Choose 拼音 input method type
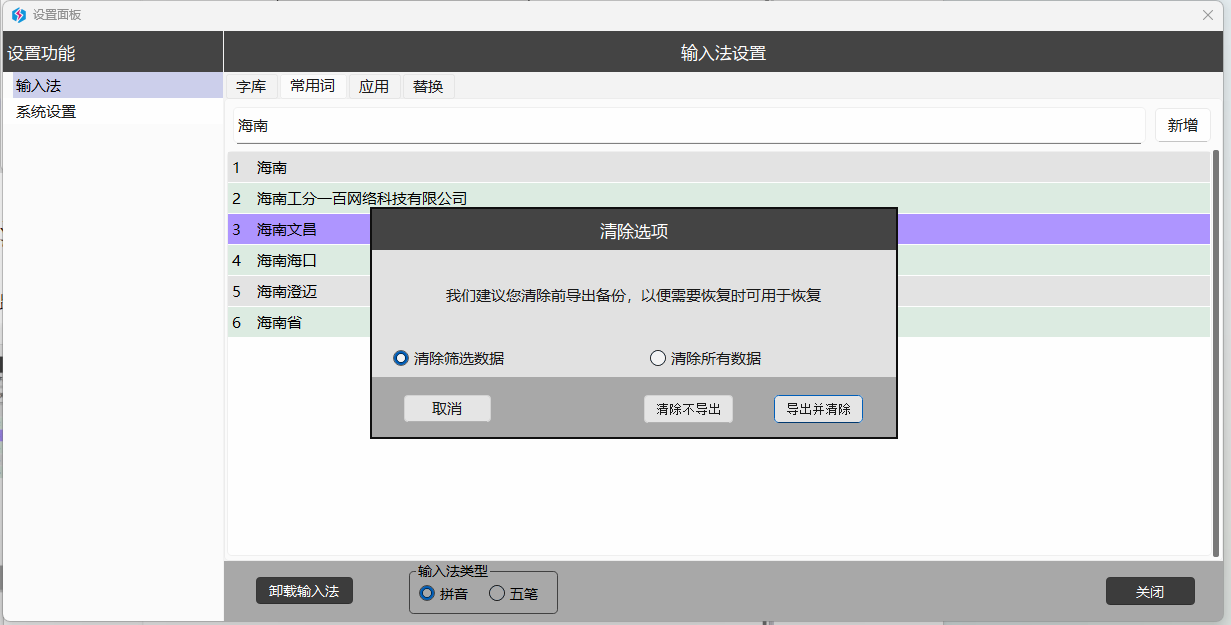Screen dimensions: 1231x625 428,593
